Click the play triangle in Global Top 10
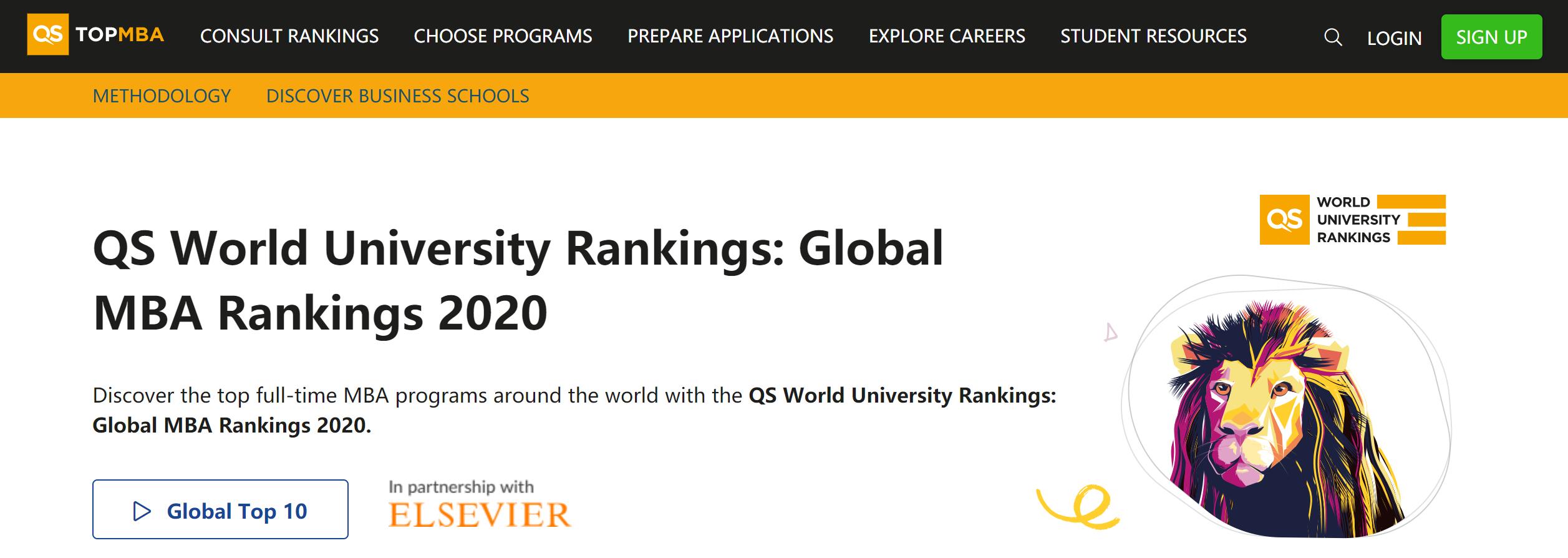The image size is (1568, 558). pos(142,511)
